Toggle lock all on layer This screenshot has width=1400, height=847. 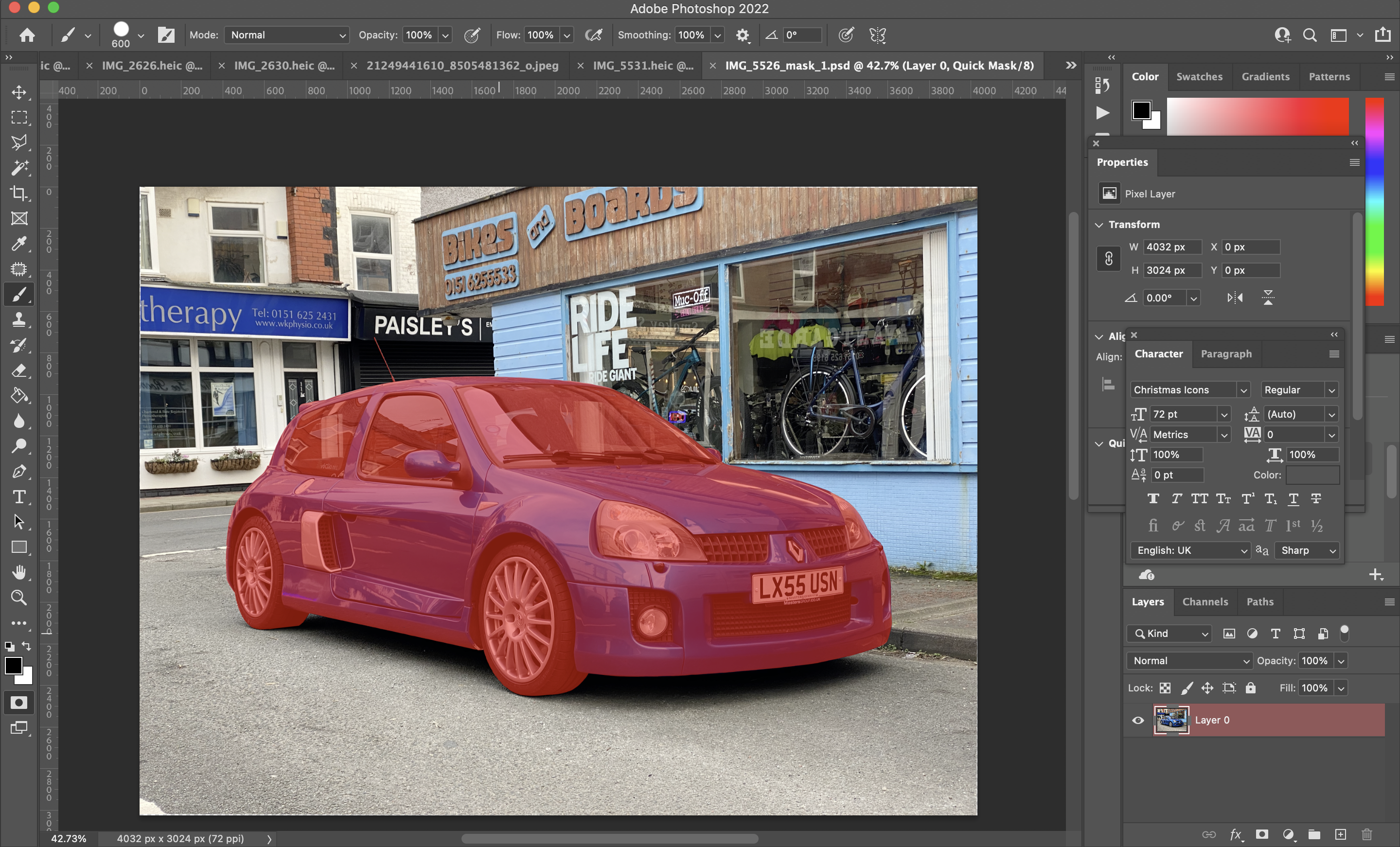point(1251,688)
